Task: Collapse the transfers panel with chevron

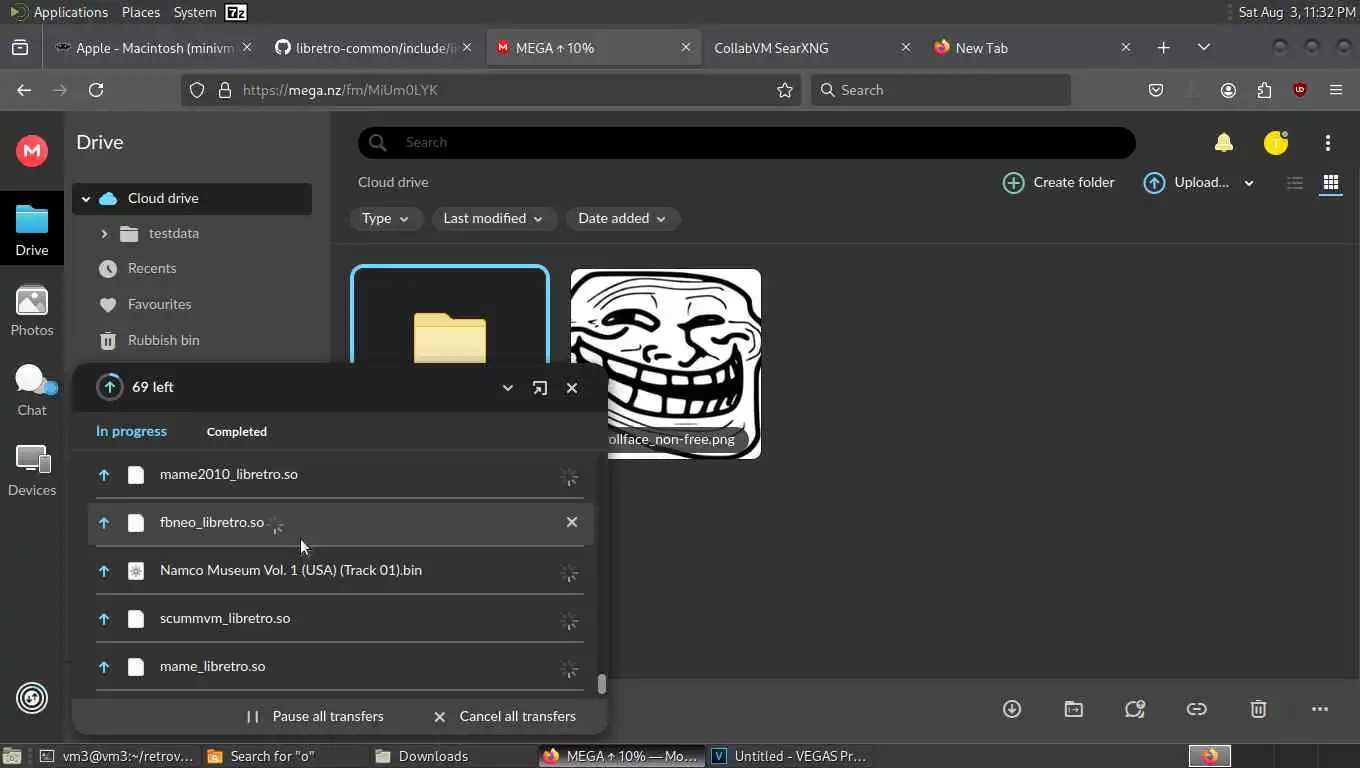Action: coord(508,388)
